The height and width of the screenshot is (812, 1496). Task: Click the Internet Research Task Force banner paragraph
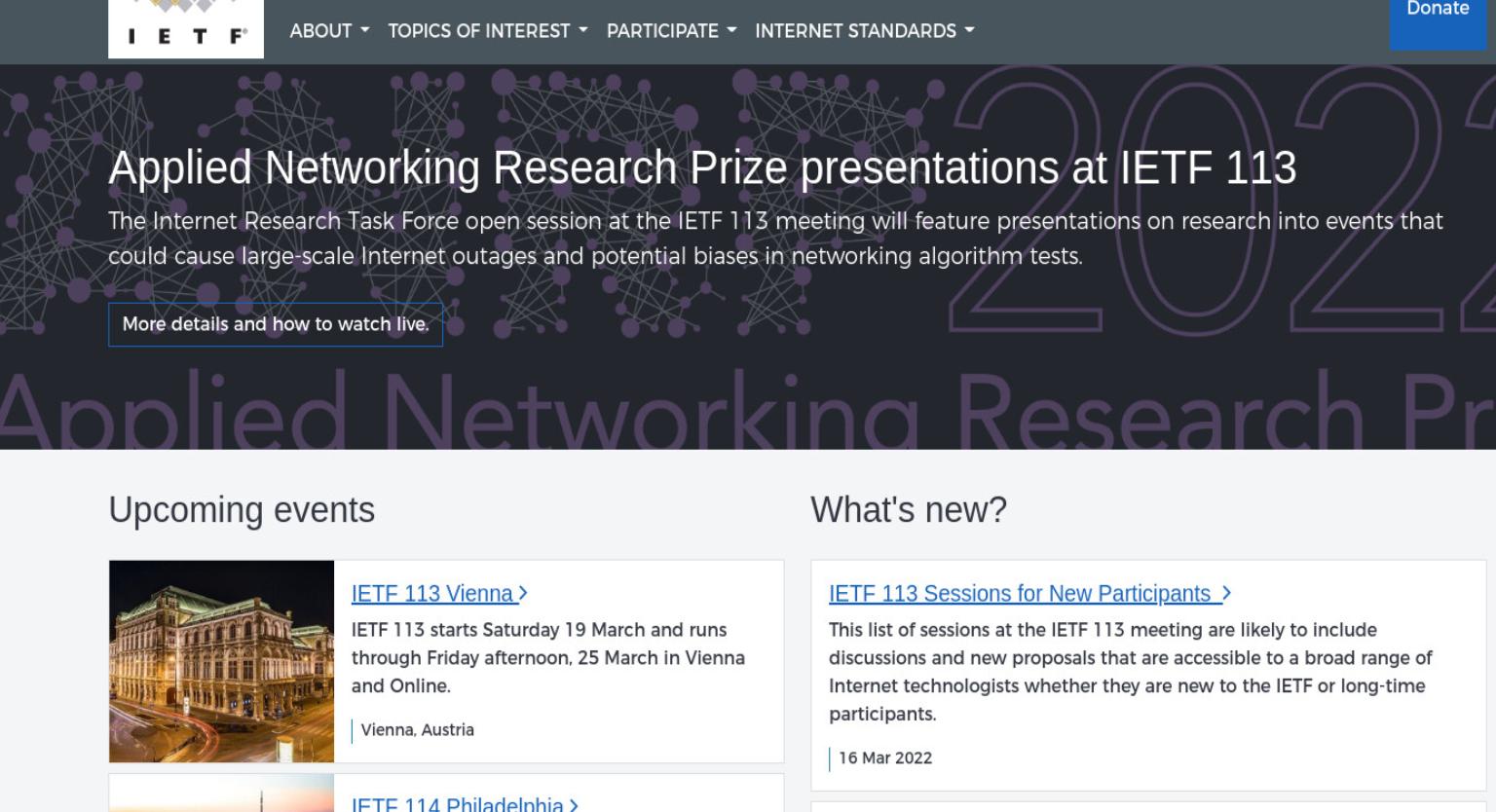point(775,239)
